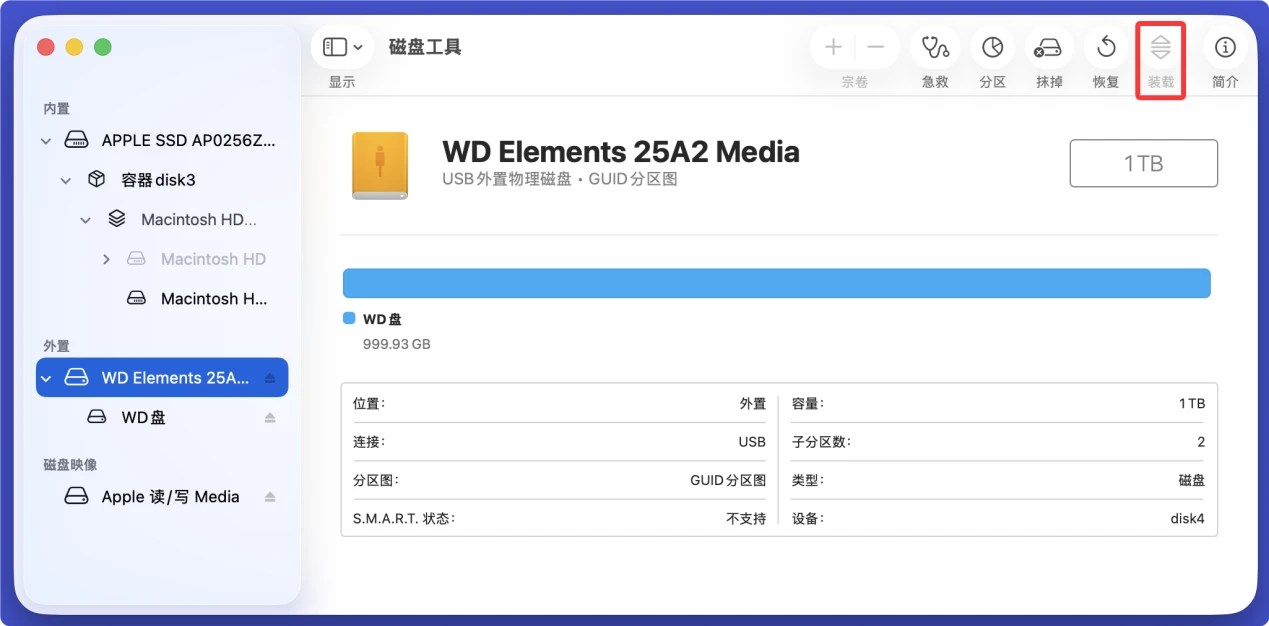This screenshot has height=626, width=1269.
Task: Click the 子分区数 value 2
Action: pos(1201,441)
